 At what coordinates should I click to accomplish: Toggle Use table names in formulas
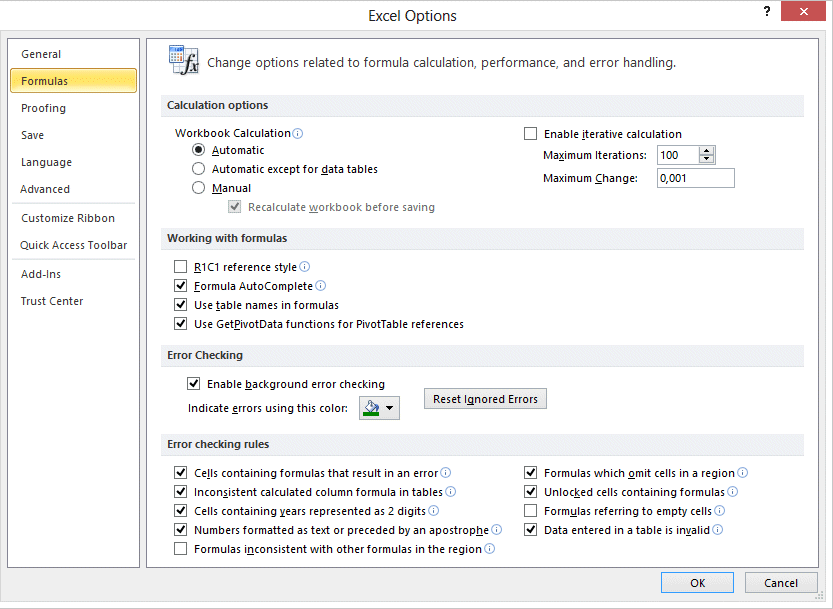click(x=181, y=305)
